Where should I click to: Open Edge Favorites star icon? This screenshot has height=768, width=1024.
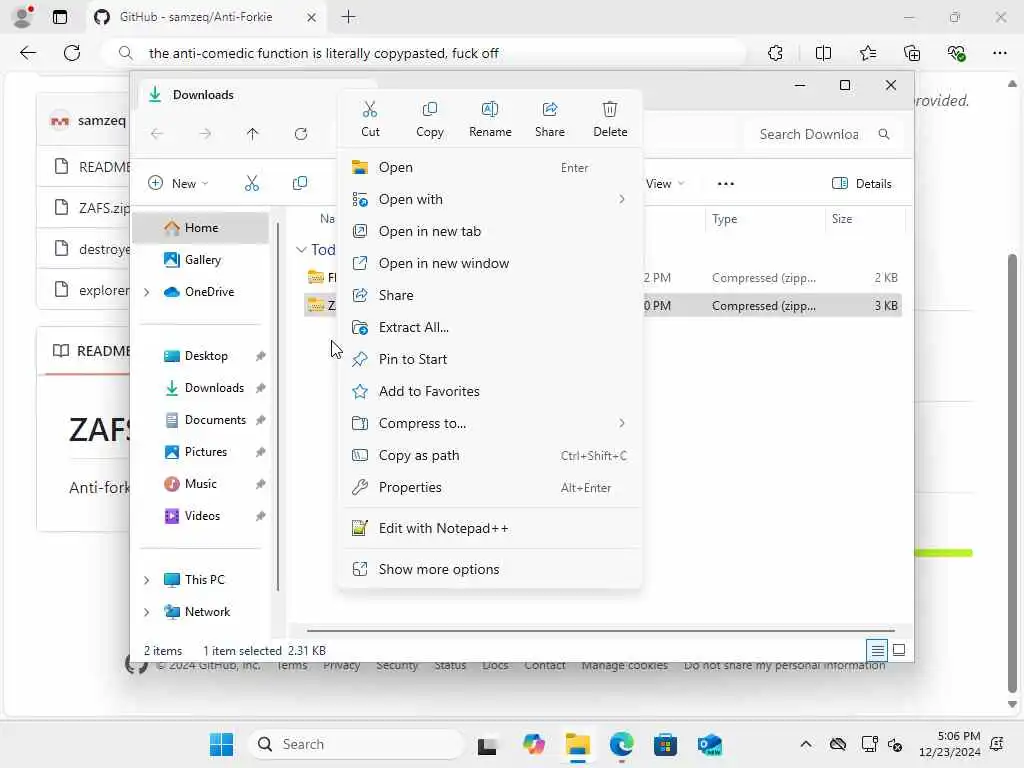pos(868,53)
